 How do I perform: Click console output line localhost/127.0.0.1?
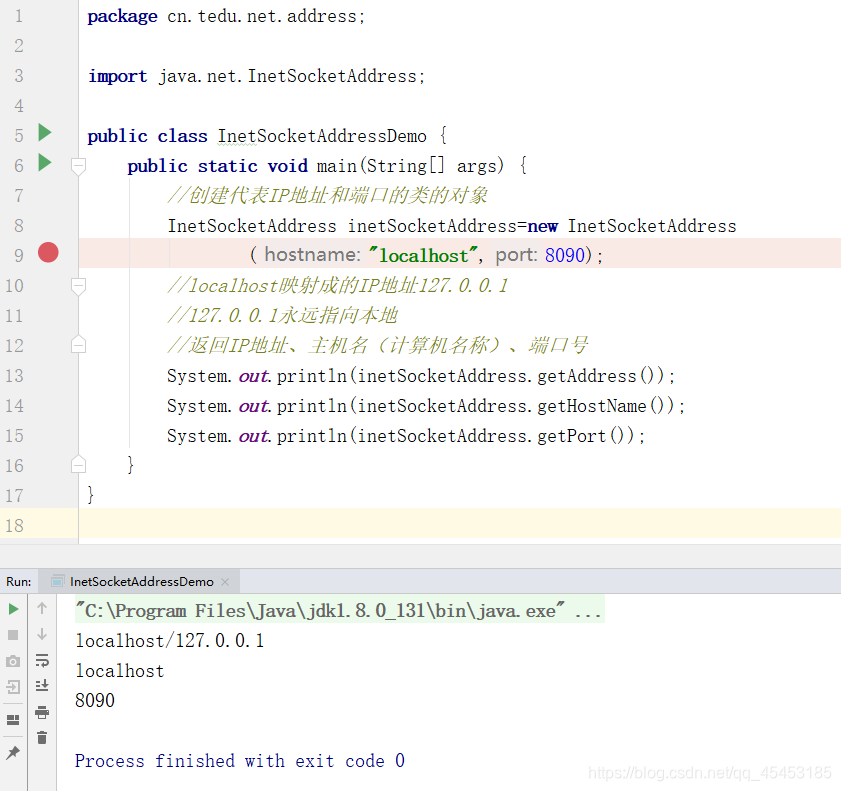click(169, 641)
